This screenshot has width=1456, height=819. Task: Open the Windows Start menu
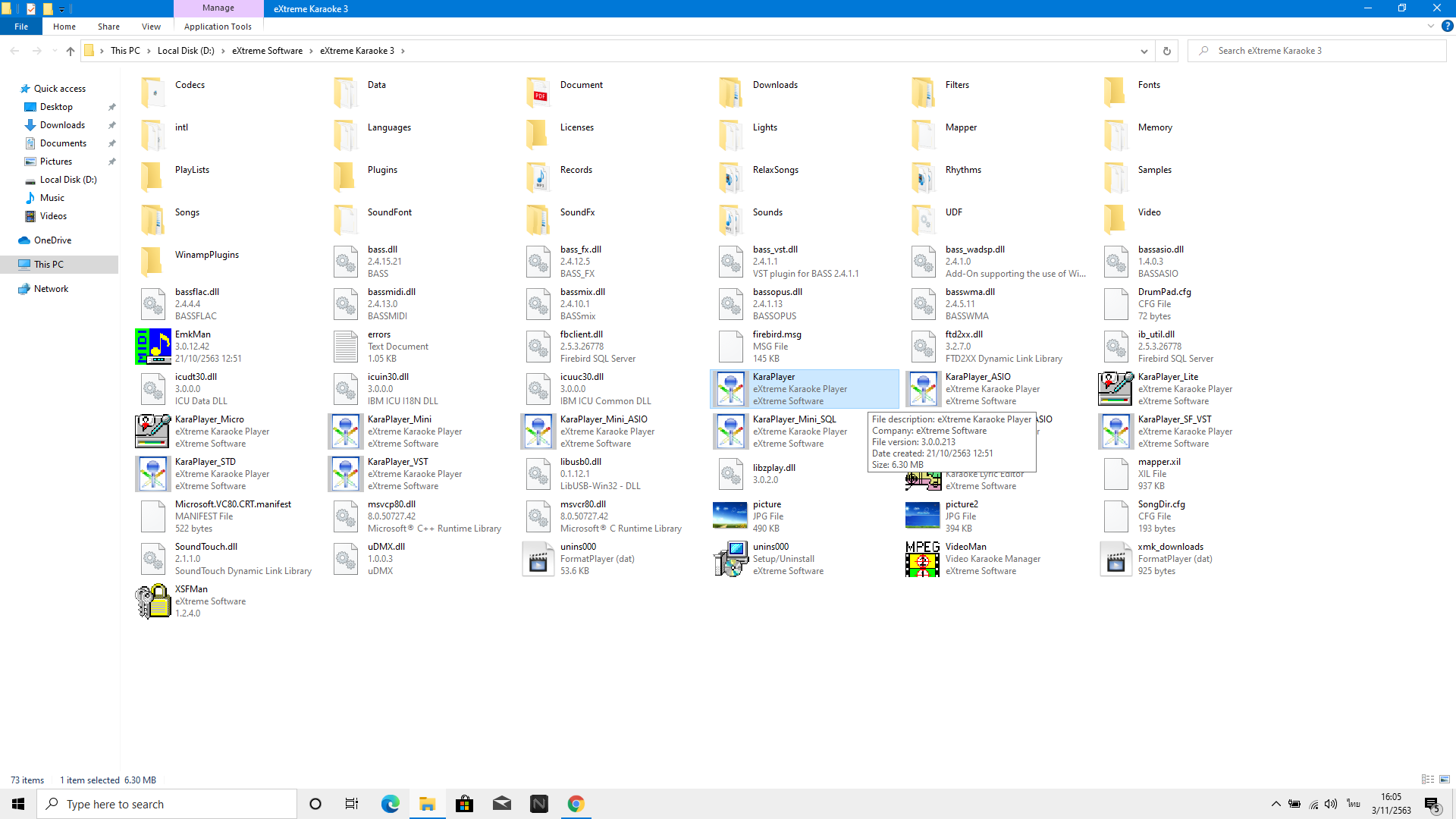click(x=18, y=804)
